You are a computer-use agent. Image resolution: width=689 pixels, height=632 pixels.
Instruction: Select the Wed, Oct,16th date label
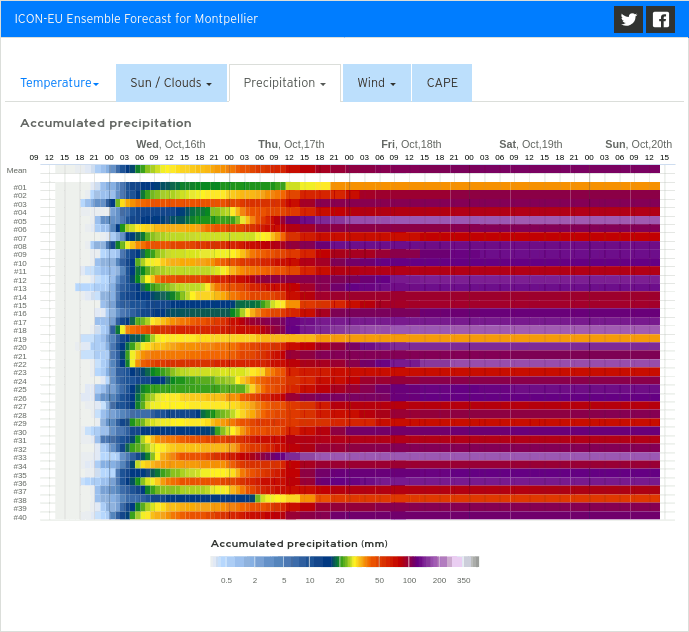coord(170,144)
